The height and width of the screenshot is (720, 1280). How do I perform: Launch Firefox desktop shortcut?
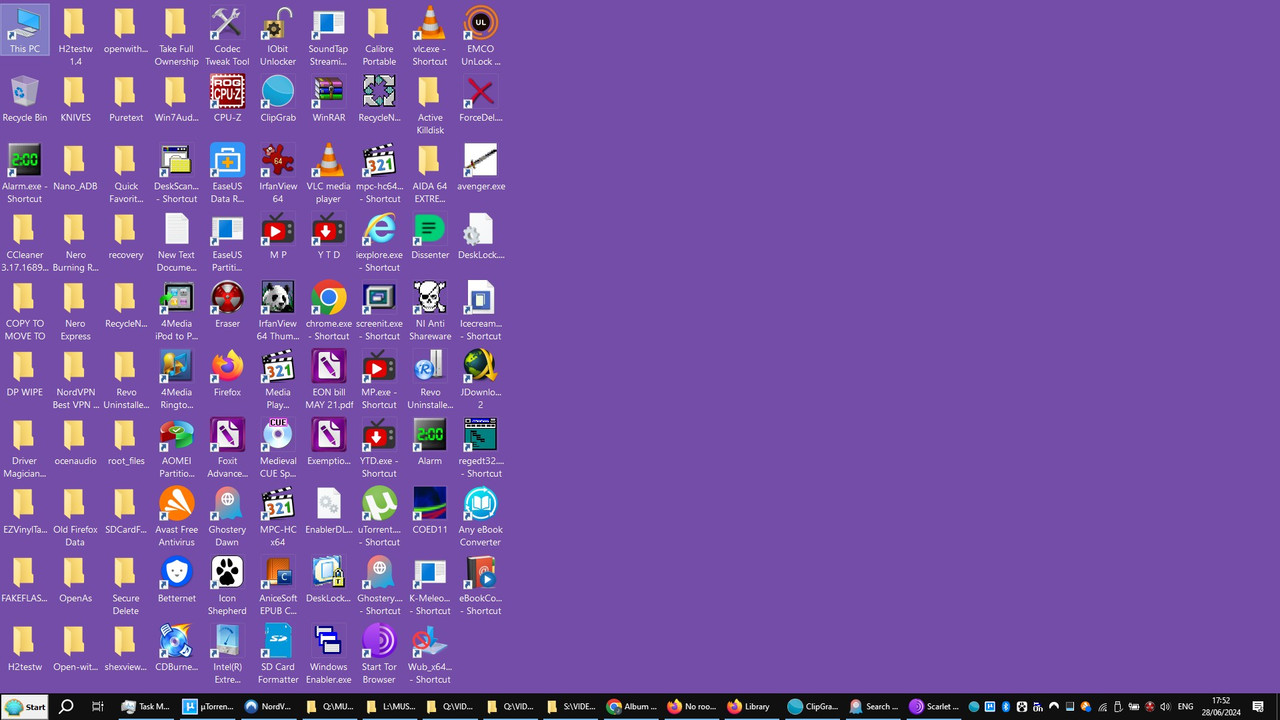[227, 374]
